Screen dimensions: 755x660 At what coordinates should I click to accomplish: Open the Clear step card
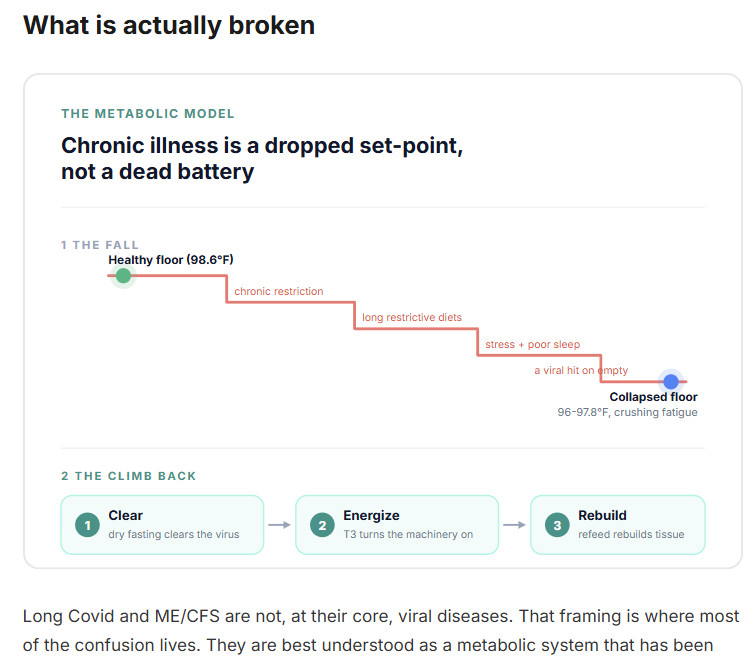162,525
